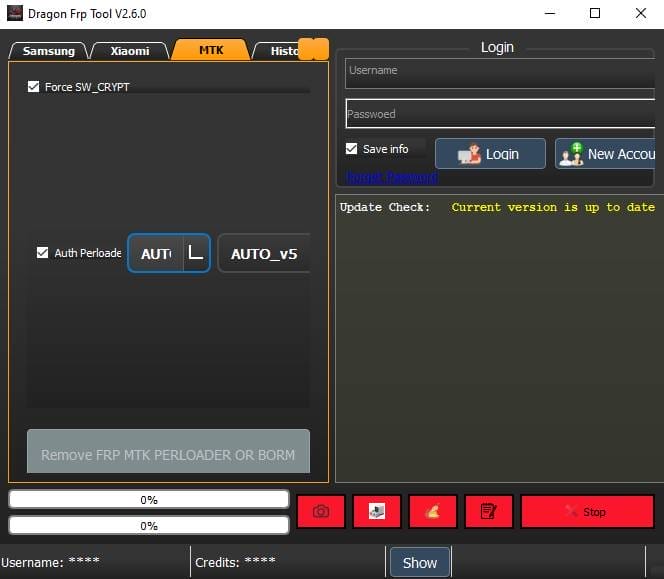Click the Update Check log text
This screenshot has width=664, height=579.
(x=385, y=207)
